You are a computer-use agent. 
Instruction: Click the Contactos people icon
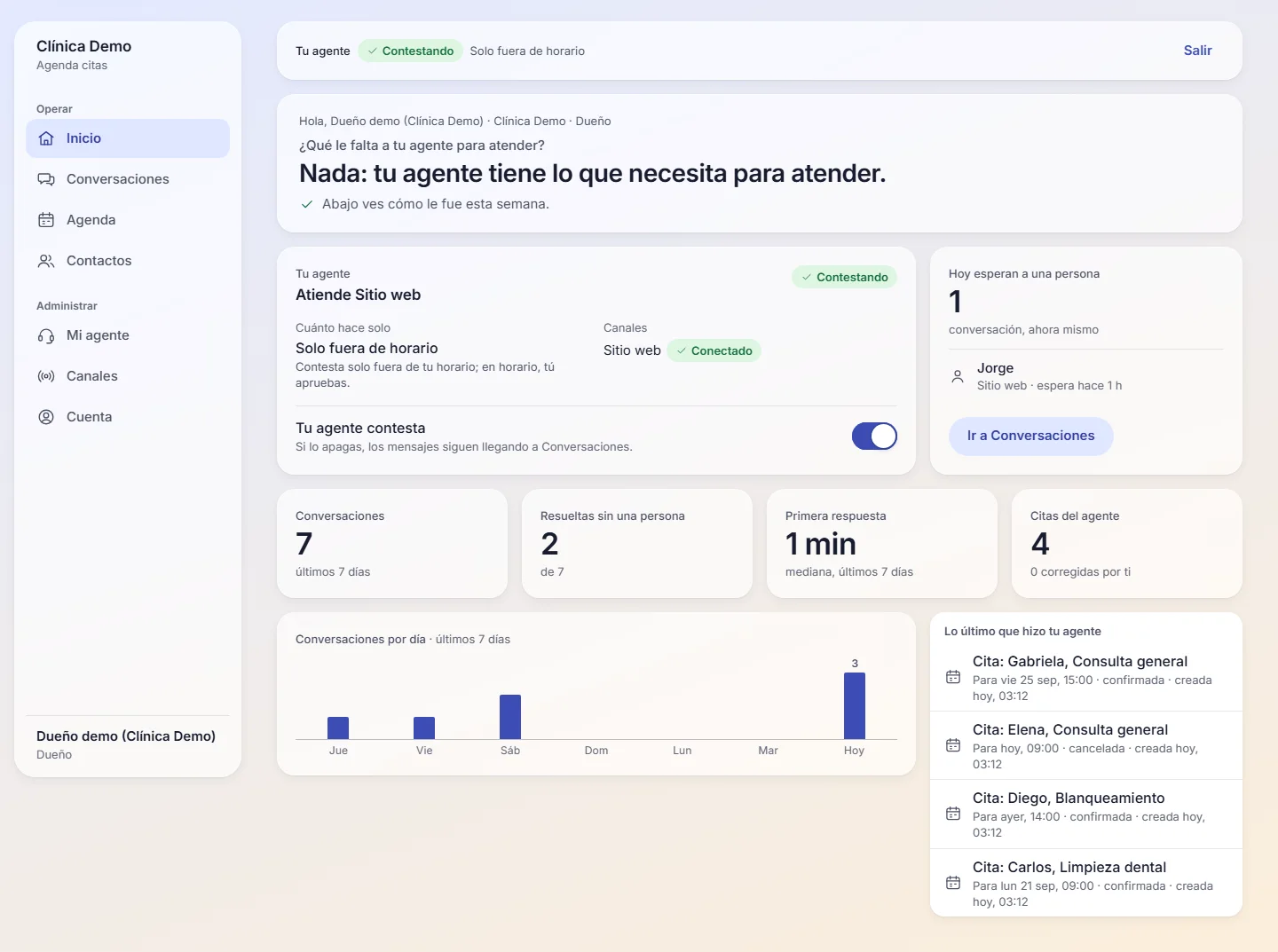click(x=46, y=261)
